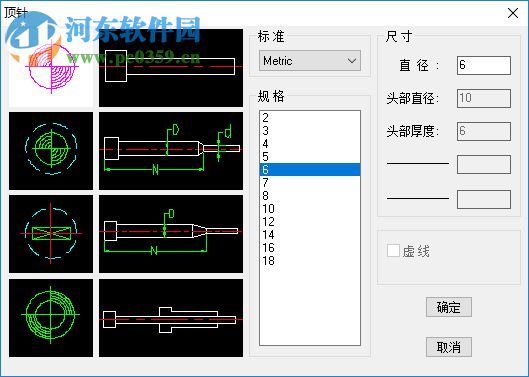Image resolution: width=529 pixels, height=377 pixels.
Task: Select size 4 in the spec list
Action: 310,143
